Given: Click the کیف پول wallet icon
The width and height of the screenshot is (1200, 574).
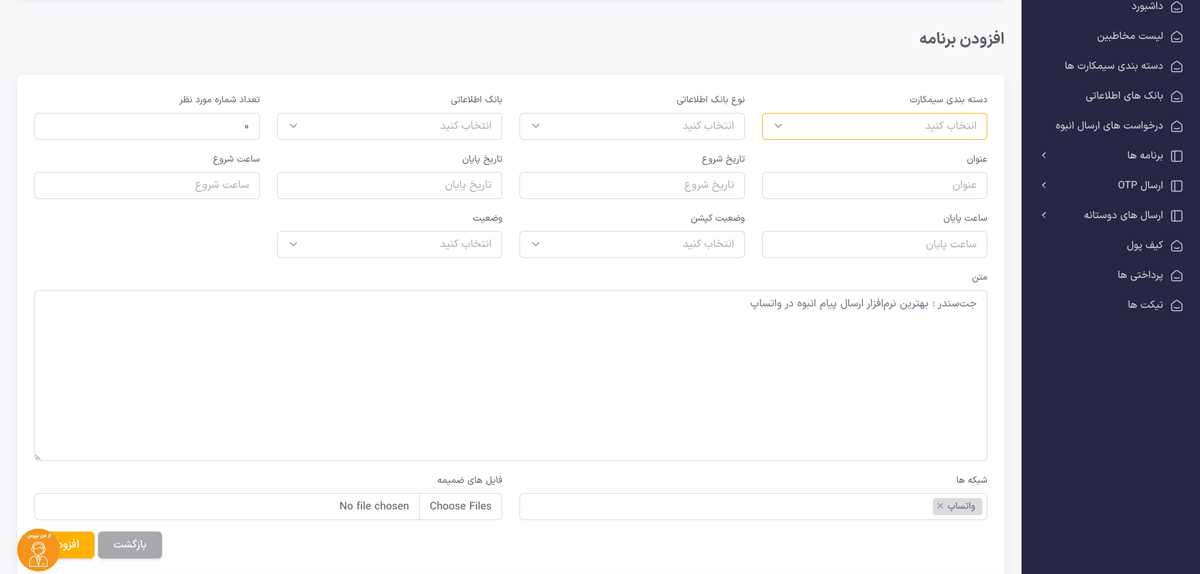Looking at the screenshot, I should click(x=1176, y=246).
